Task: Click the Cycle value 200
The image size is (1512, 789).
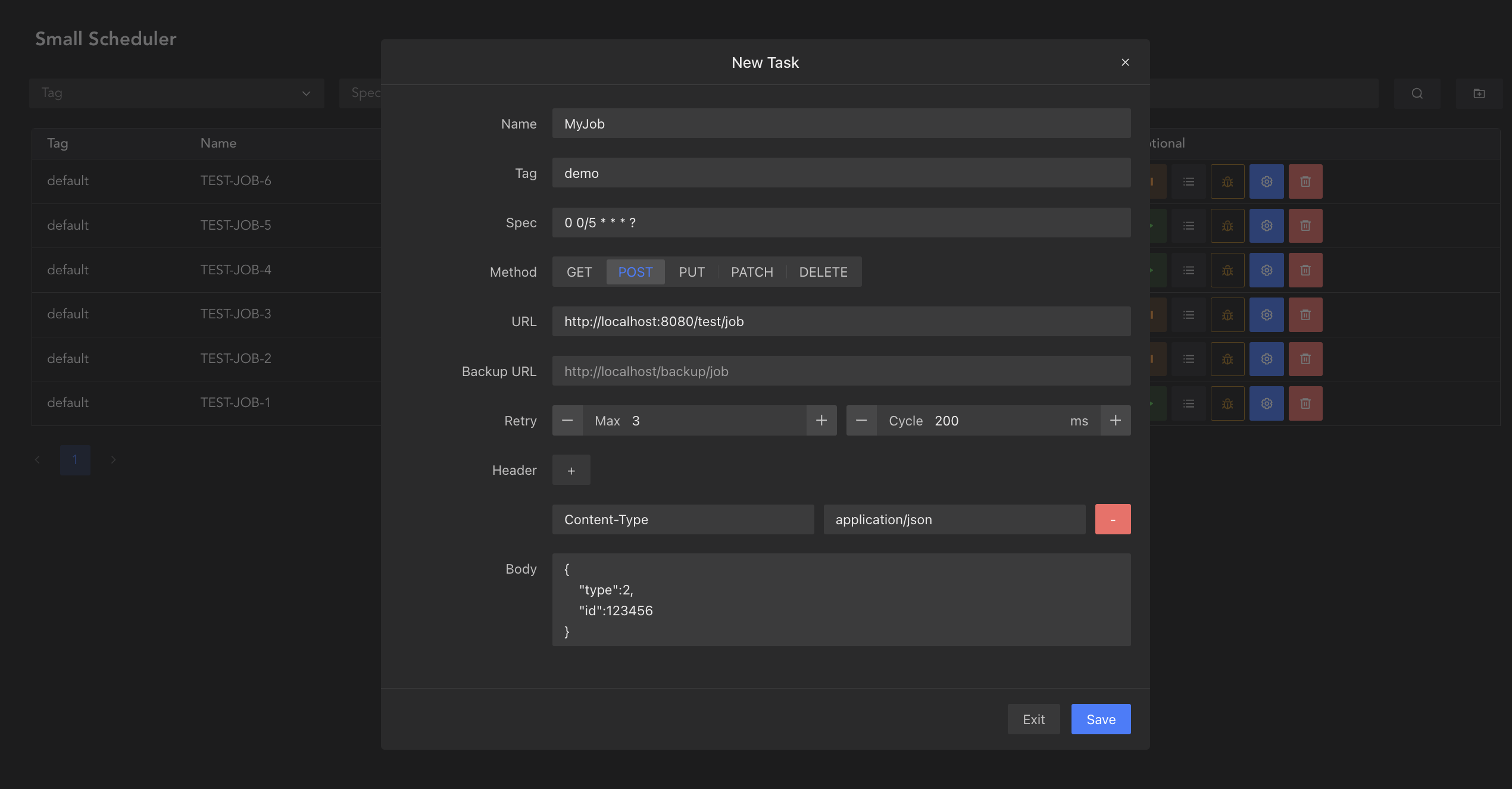Action: (x=946, y=421)
